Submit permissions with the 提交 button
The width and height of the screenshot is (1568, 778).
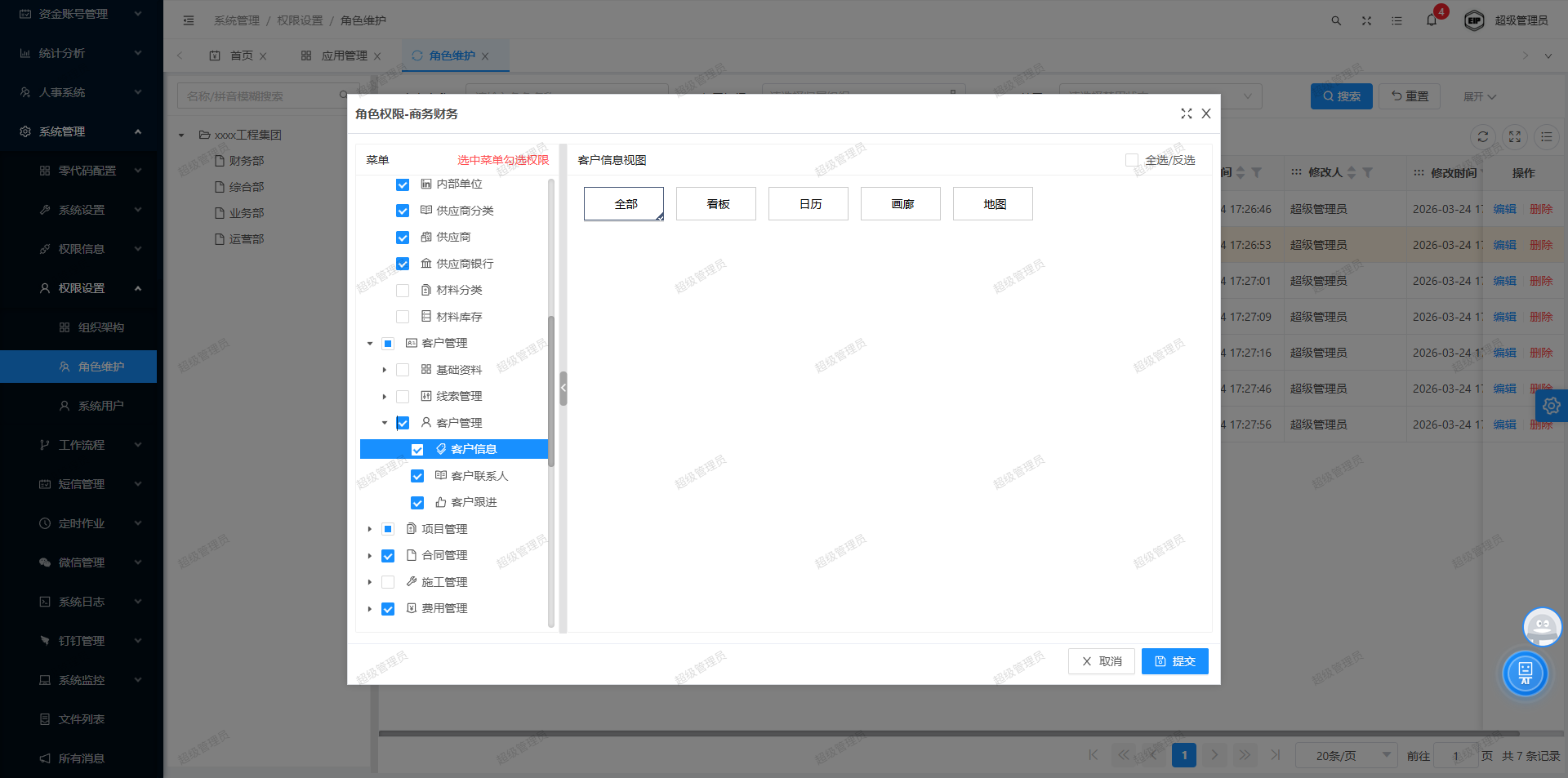click(1175, 661)
